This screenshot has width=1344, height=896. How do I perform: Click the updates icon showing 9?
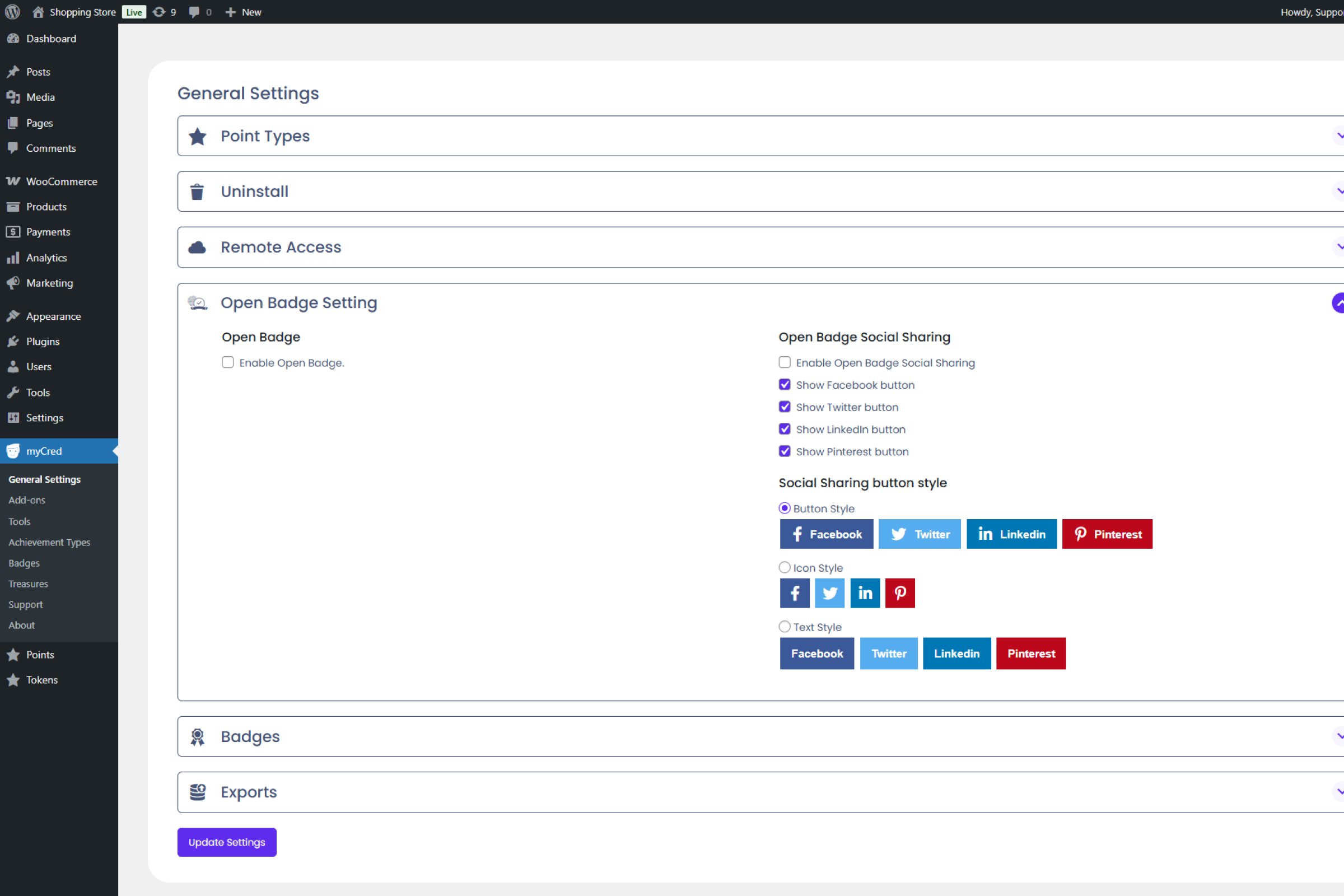coord(160,12)
